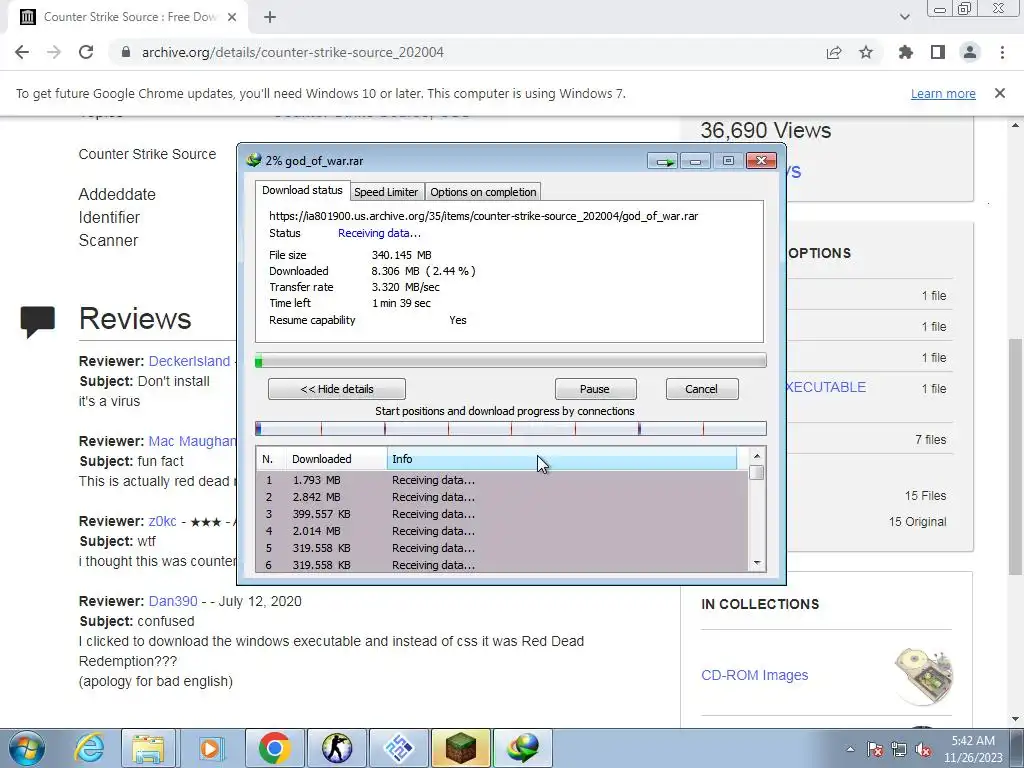Viewport: 1024px width, 768px height.
Task: Launch Internet Explorer from the taskbar
Action: (x=88, y=748)
